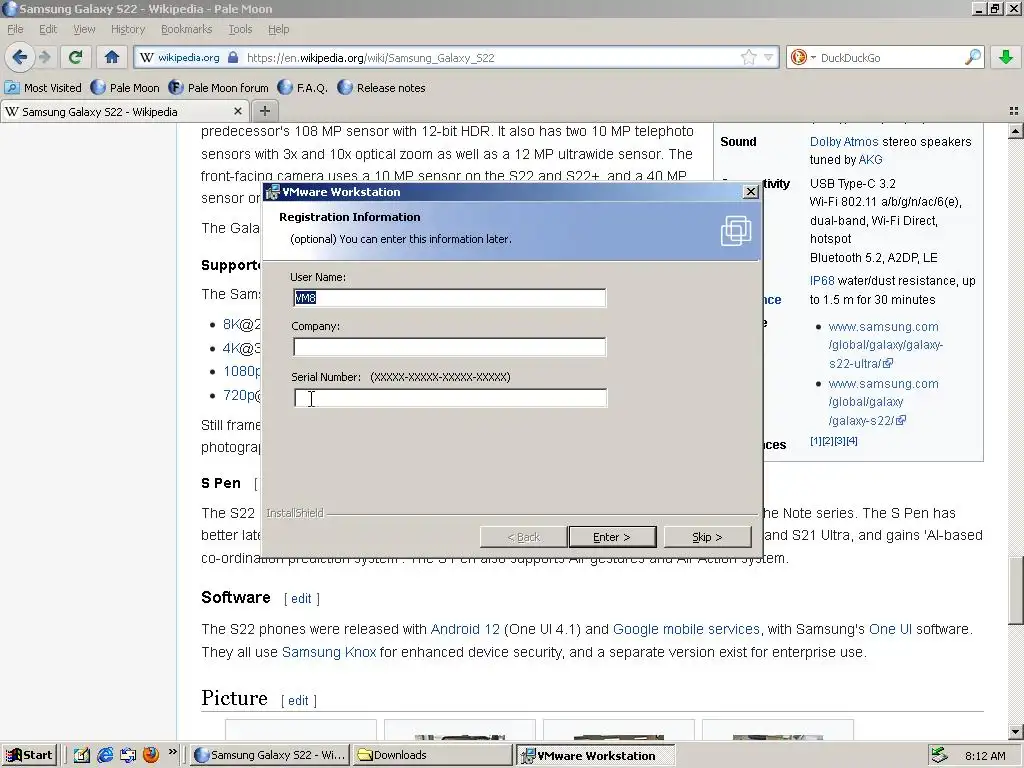Click the page scrollbar up arrow
1024x768 pixels.
(x=1016, y=131)
